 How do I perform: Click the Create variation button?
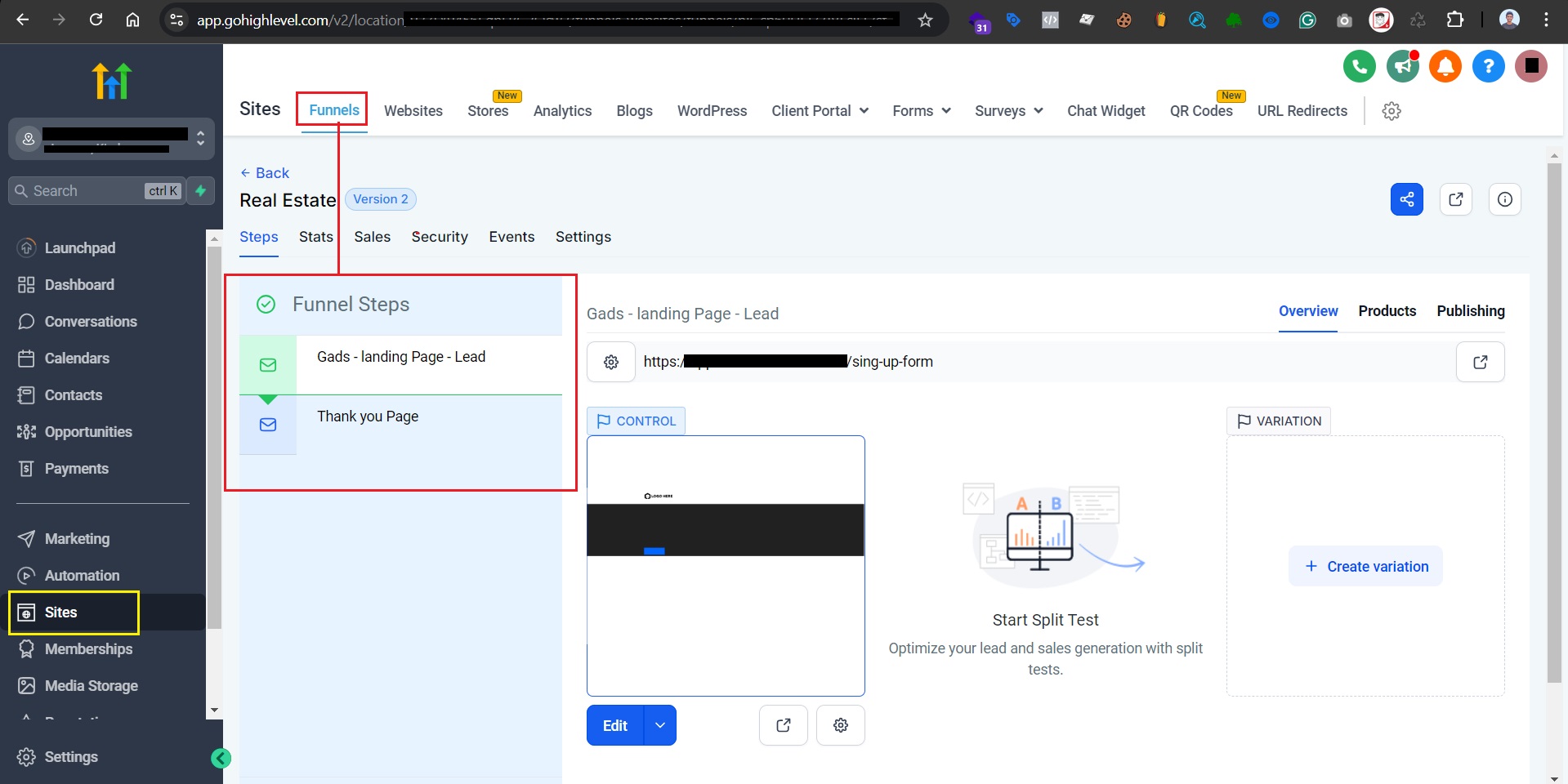point(1365,566)
